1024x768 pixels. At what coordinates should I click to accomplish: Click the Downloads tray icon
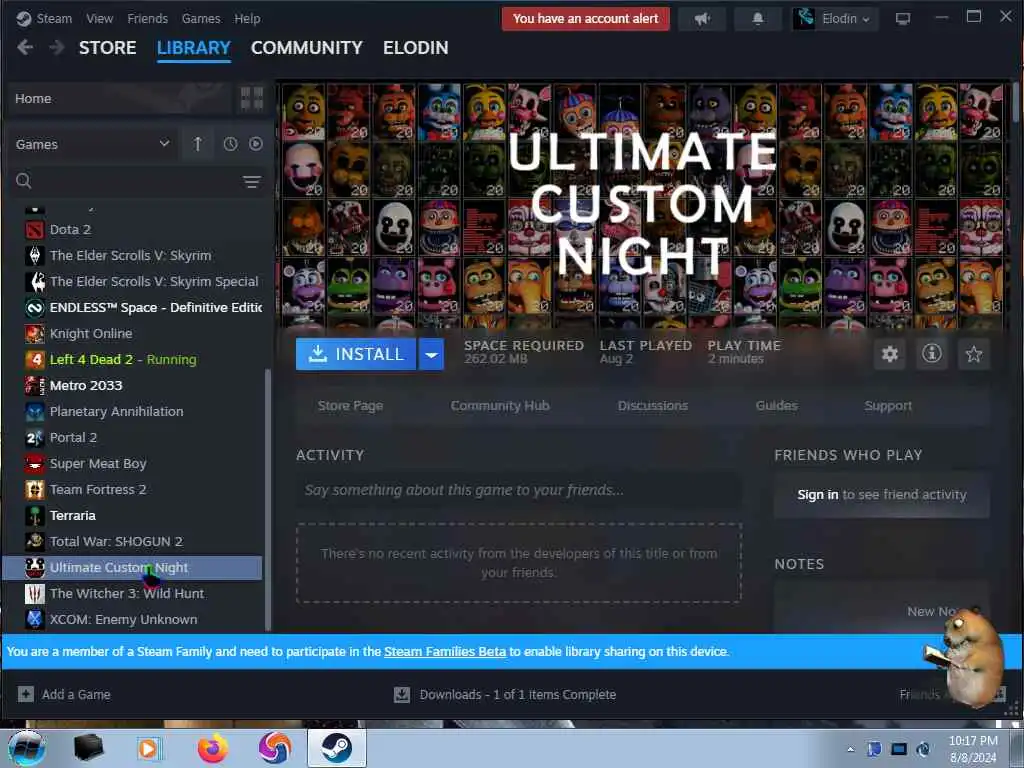click(x=402, y=695)
